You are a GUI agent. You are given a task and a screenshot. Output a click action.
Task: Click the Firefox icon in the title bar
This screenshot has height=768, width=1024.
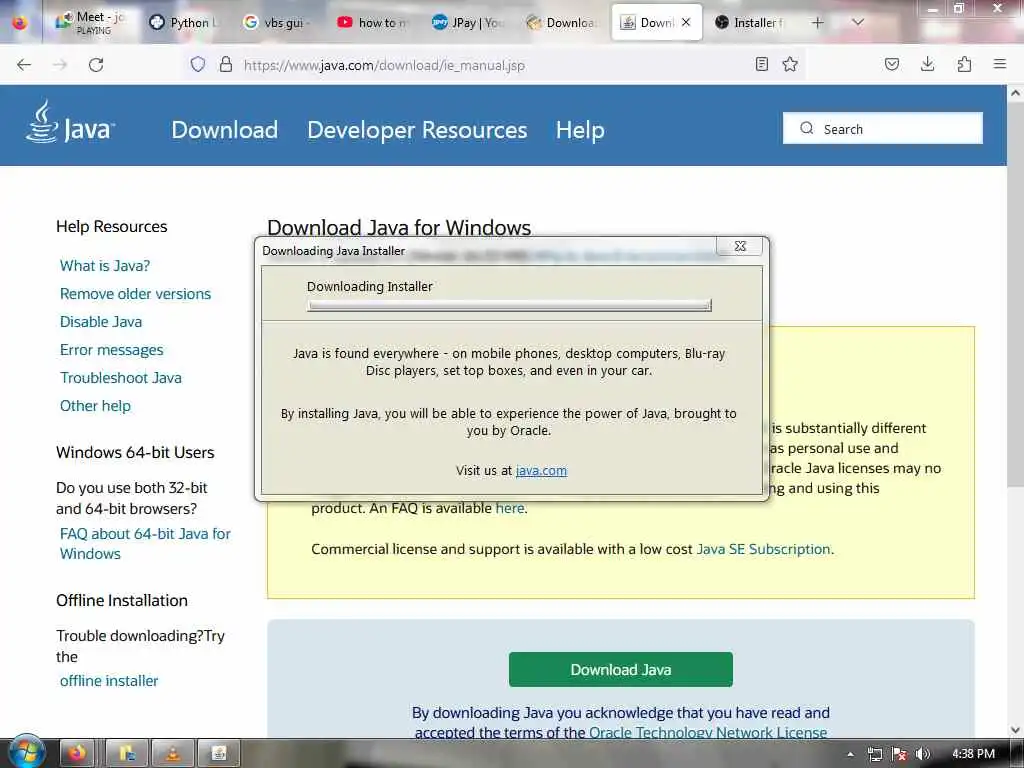point(20,23)
